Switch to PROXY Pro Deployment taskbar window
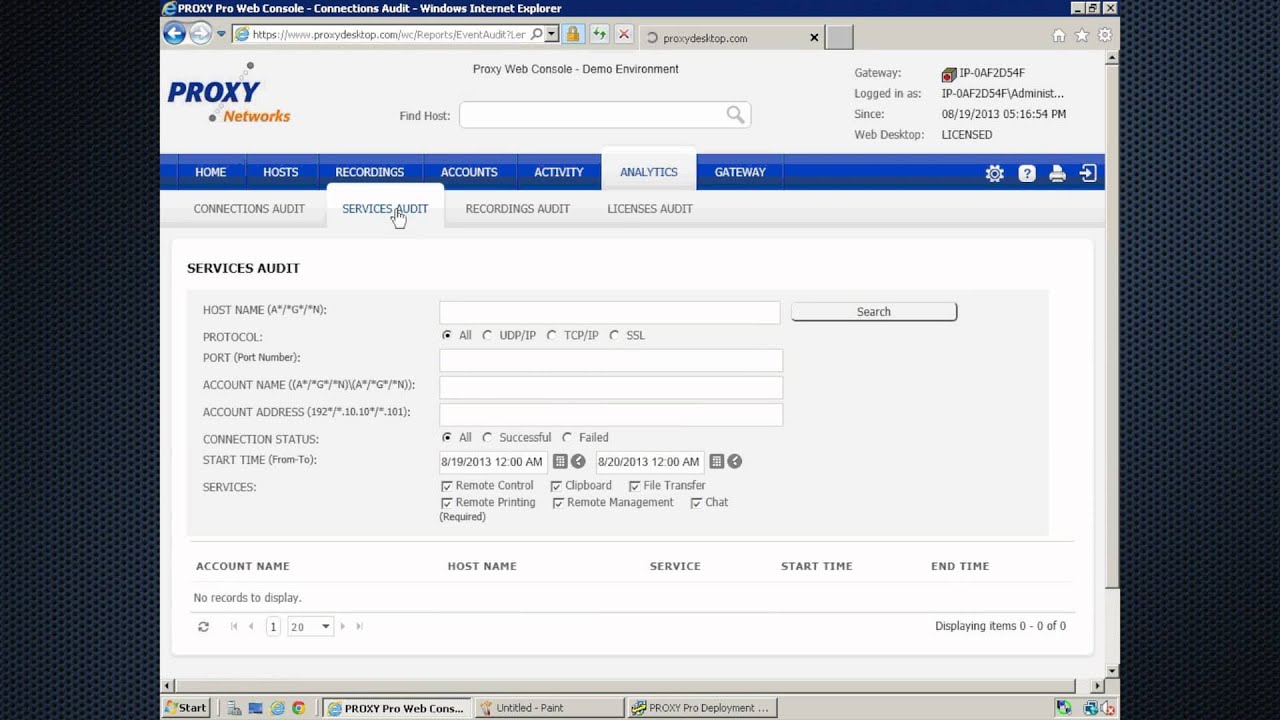Image resolution: width=1280 pixels, height=720 pixels. pyautogui.click(x=701, y=708)
